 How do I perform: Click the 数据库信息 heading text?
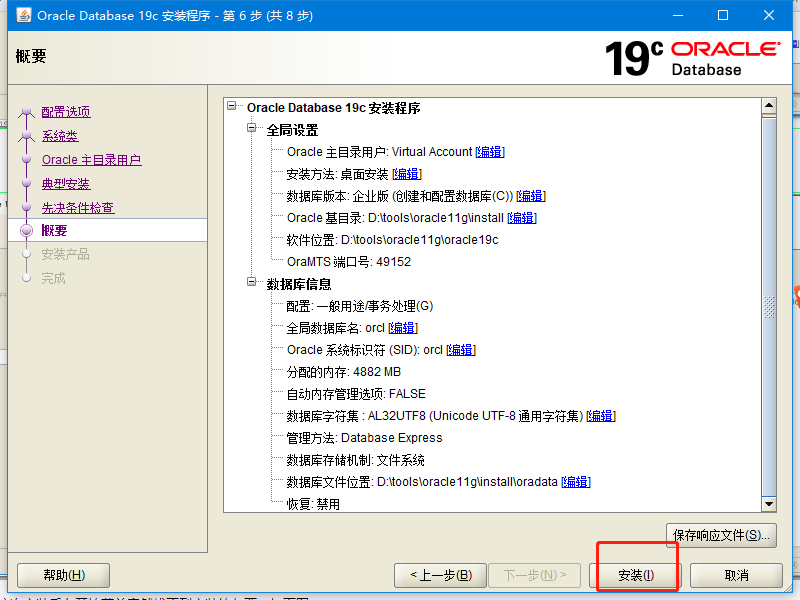pyautogui.click(x=299, y=284)
